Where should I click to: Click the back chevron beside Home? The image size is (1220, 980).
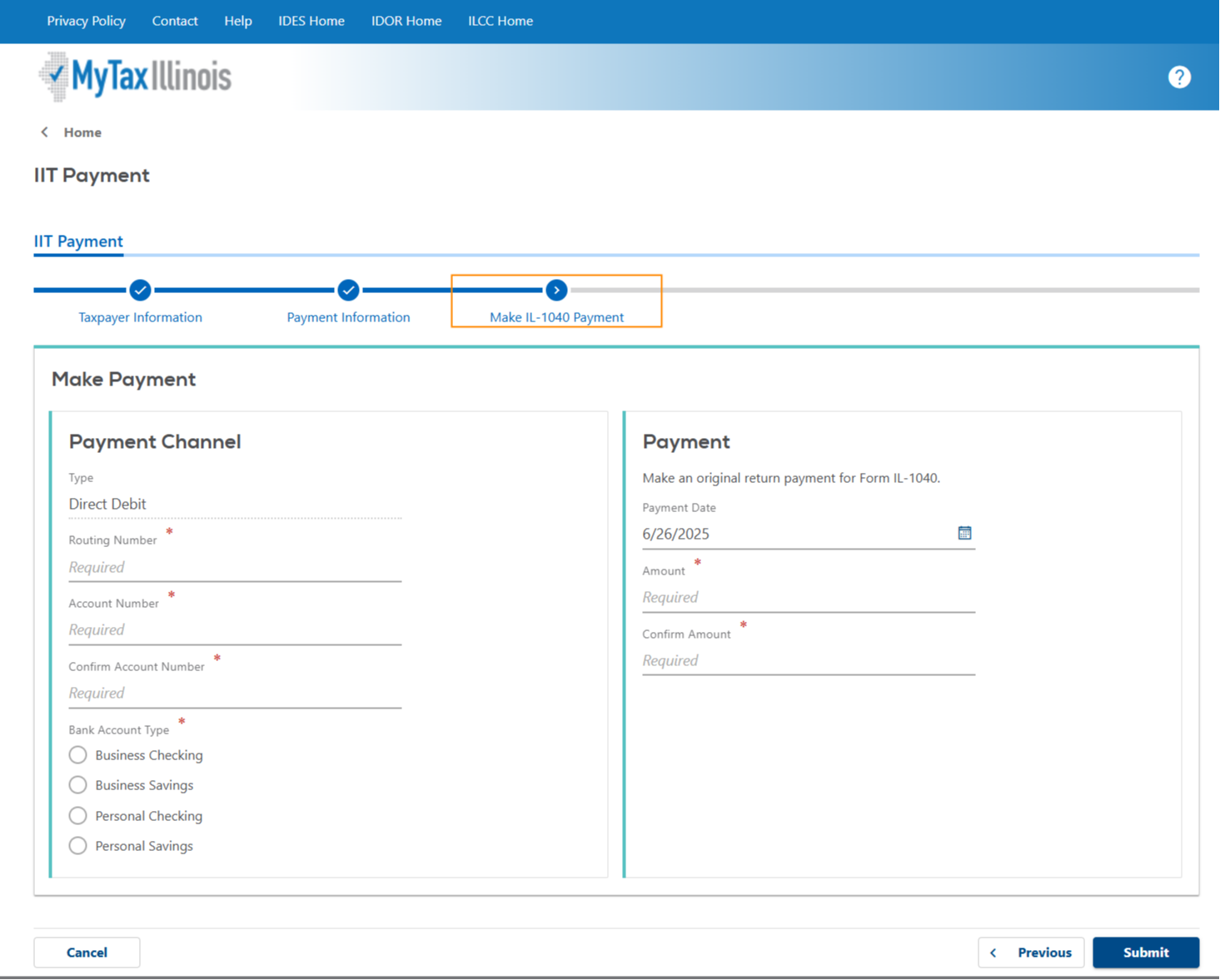(x=45, y=132)
